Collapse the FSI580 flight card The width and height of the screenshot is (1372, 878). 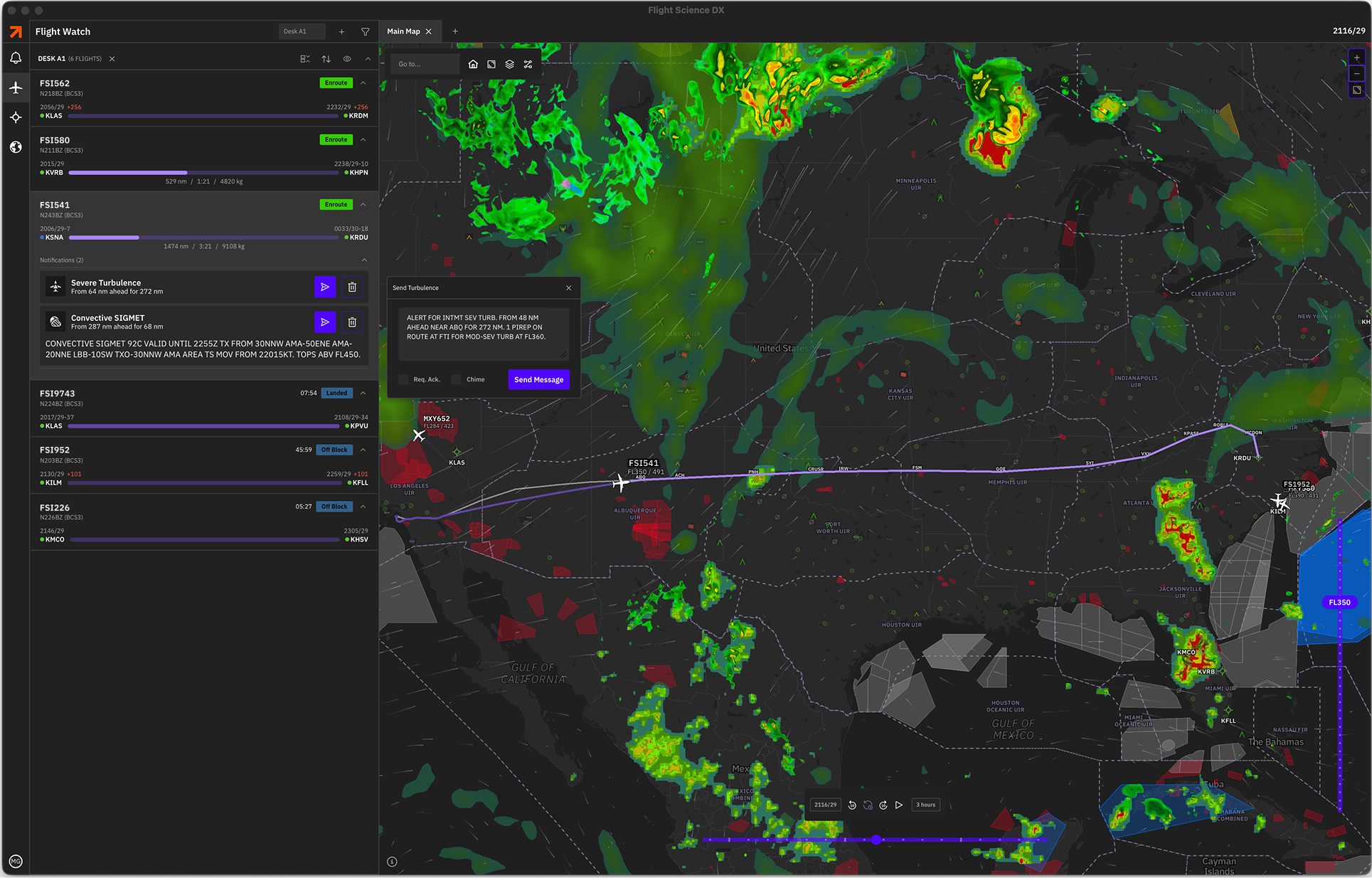pyautogui.click(x=363, y=139)
